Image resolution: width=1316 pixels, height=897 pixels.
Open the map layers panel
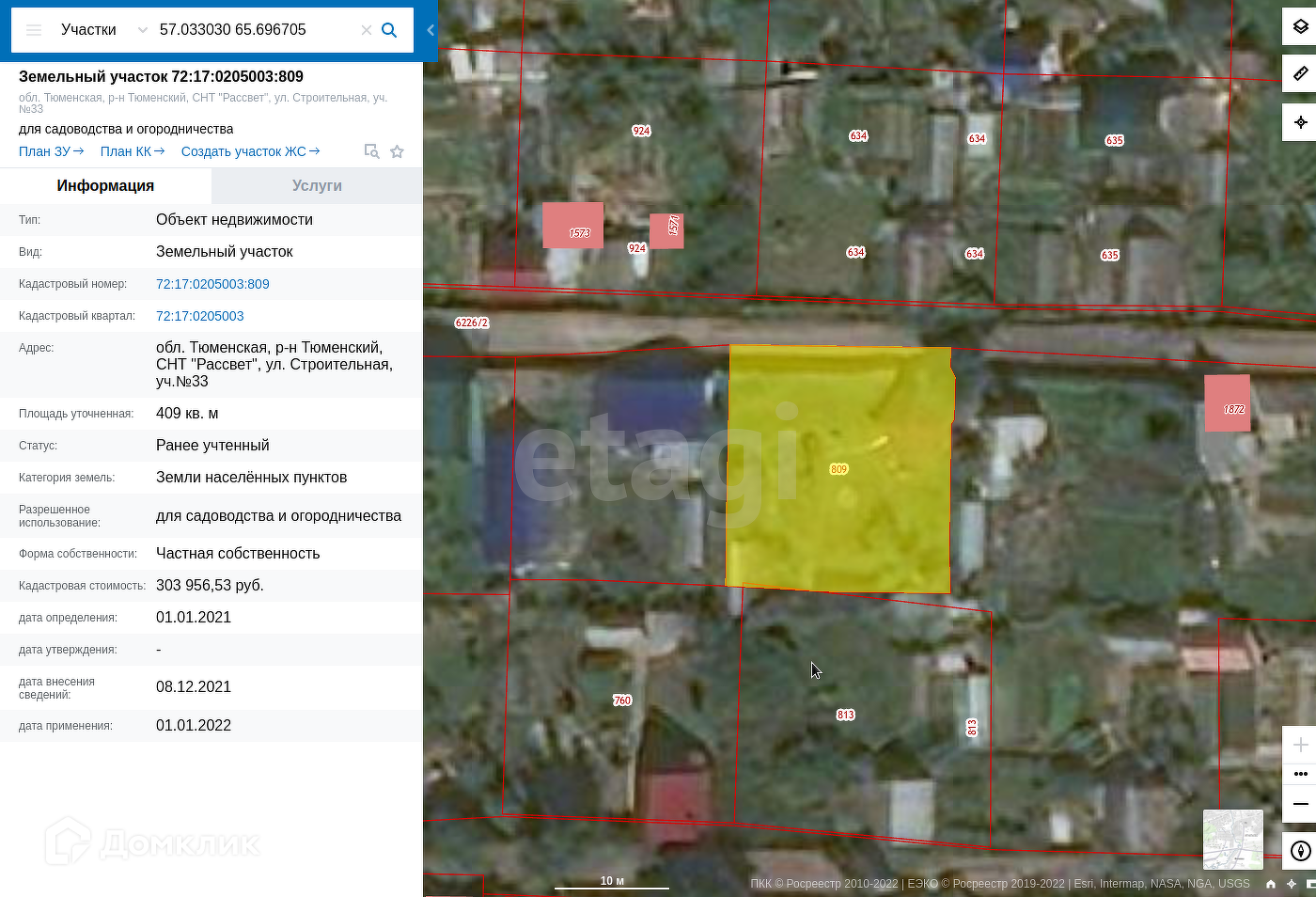click(1300, 27)
